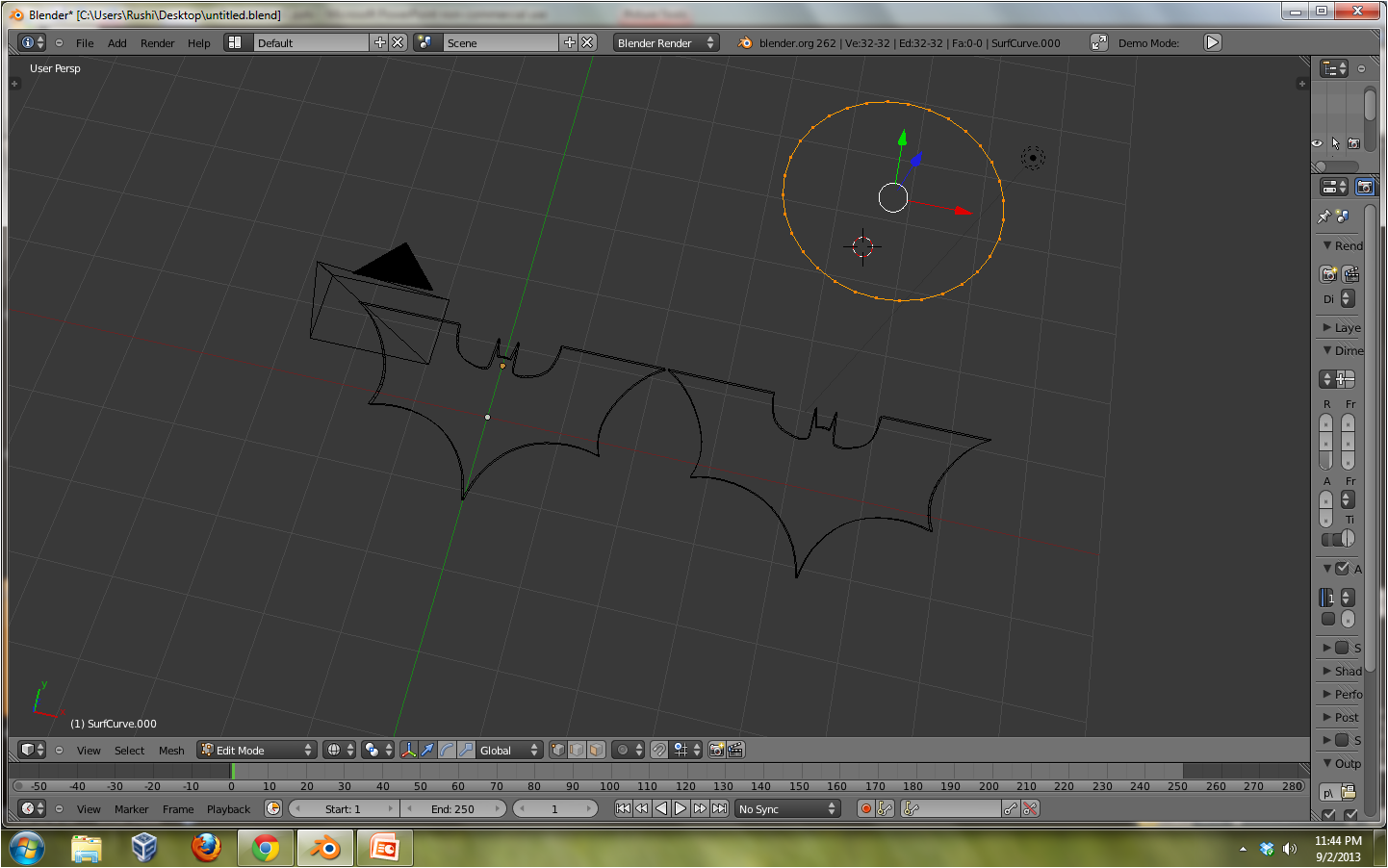Viewport: 1388px width, 868px height.
Task: Pin the properties context
Action: click(1324, 217)
